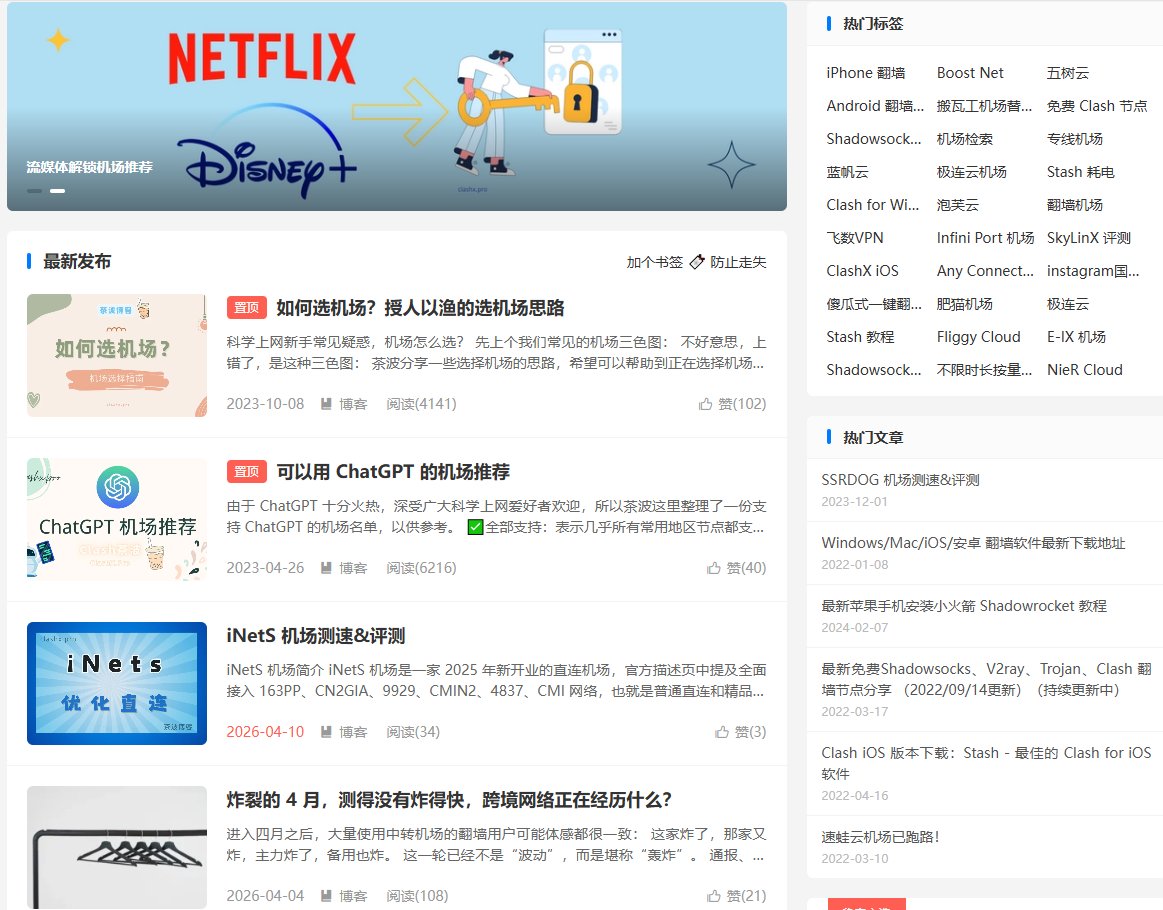Click the 博客 category icon dated 2026-04-04
This screenshot has width=1163, height=910.
pos(326,896)
